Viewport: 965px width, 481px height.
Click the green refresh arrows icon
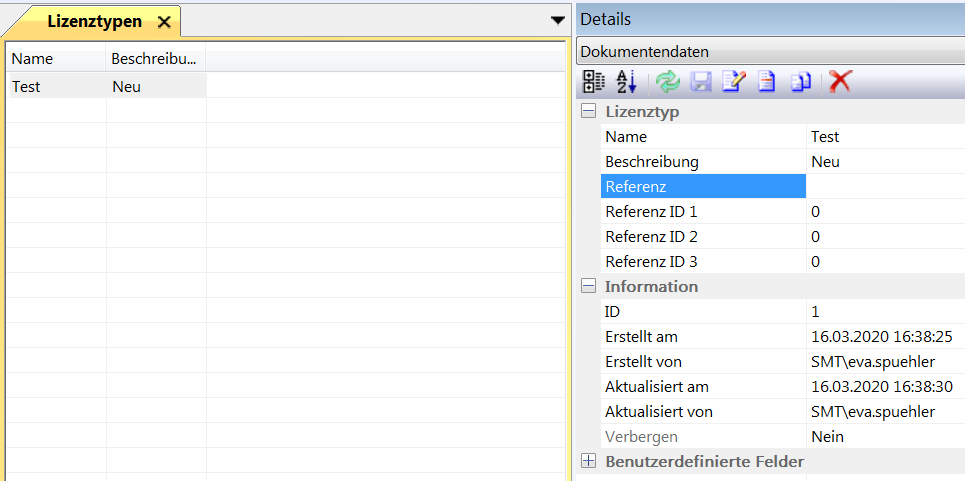tap(667, 83)
